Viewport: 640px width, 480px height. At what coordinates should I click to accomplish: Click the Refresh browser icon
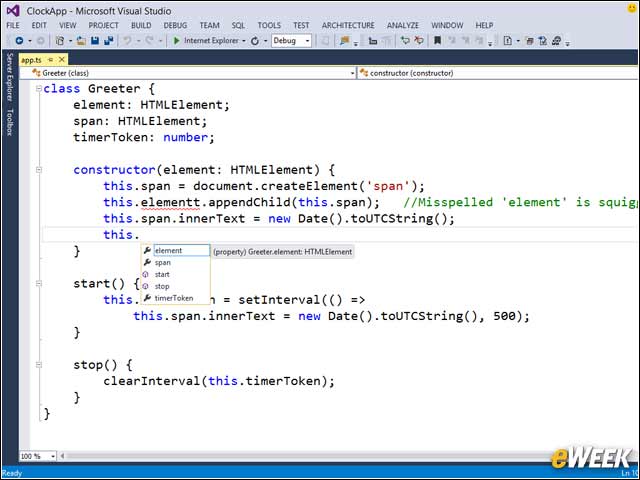(x=255, y=41)
